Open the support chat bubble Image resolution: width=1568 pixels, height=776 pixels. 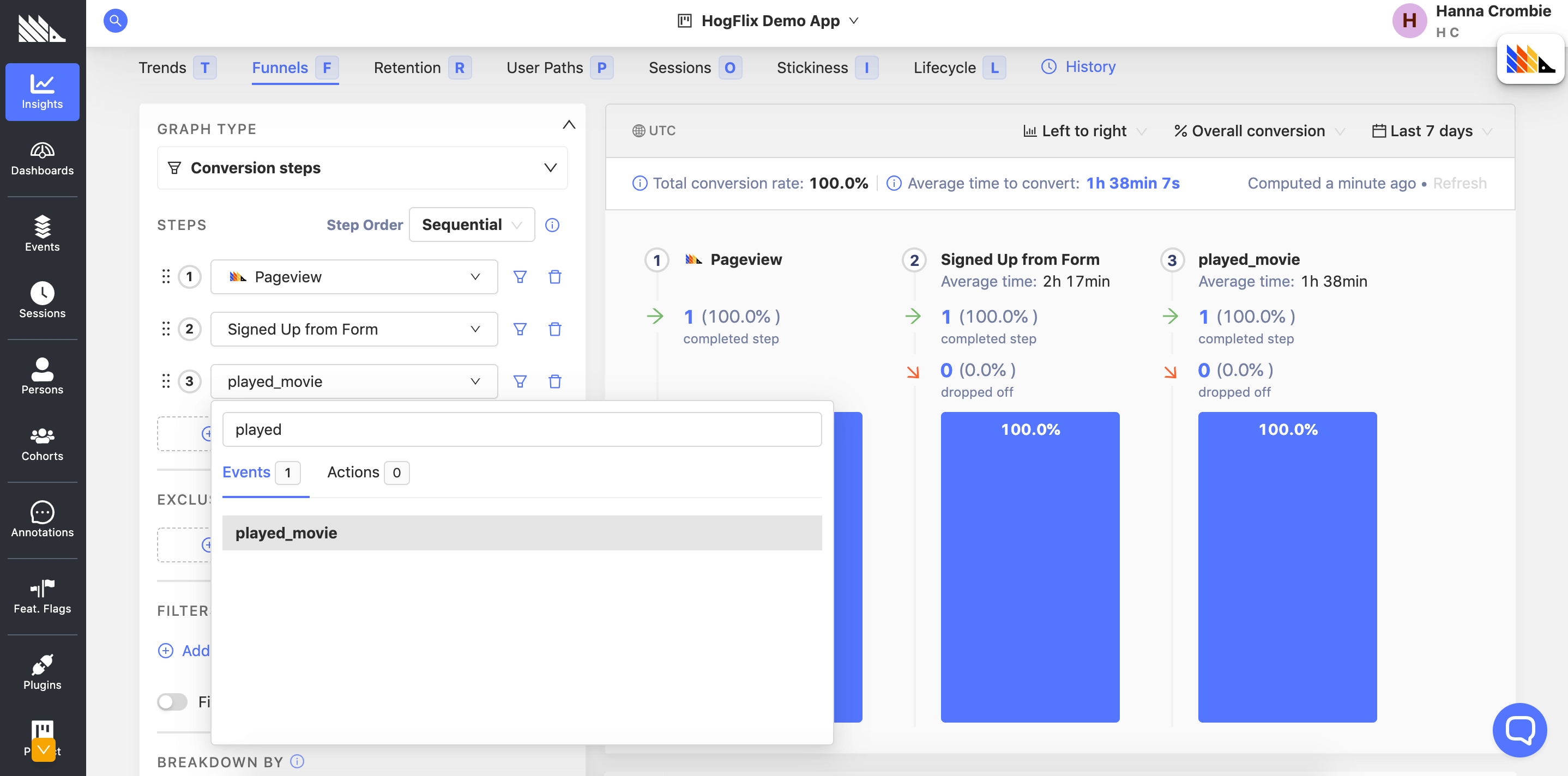click(x=1519, y=730)
